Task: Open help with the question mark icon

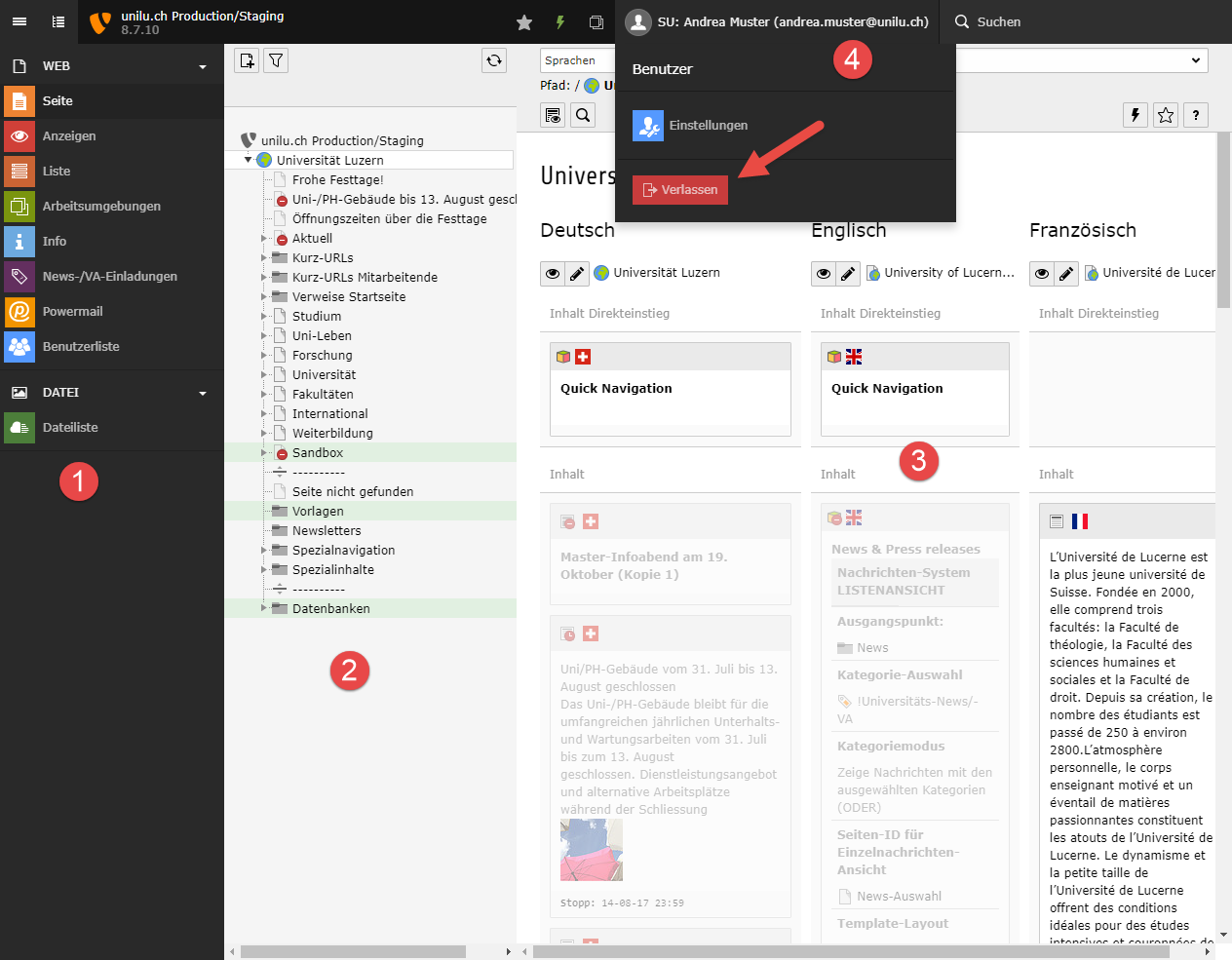Action: click(x=1196, y=115)
